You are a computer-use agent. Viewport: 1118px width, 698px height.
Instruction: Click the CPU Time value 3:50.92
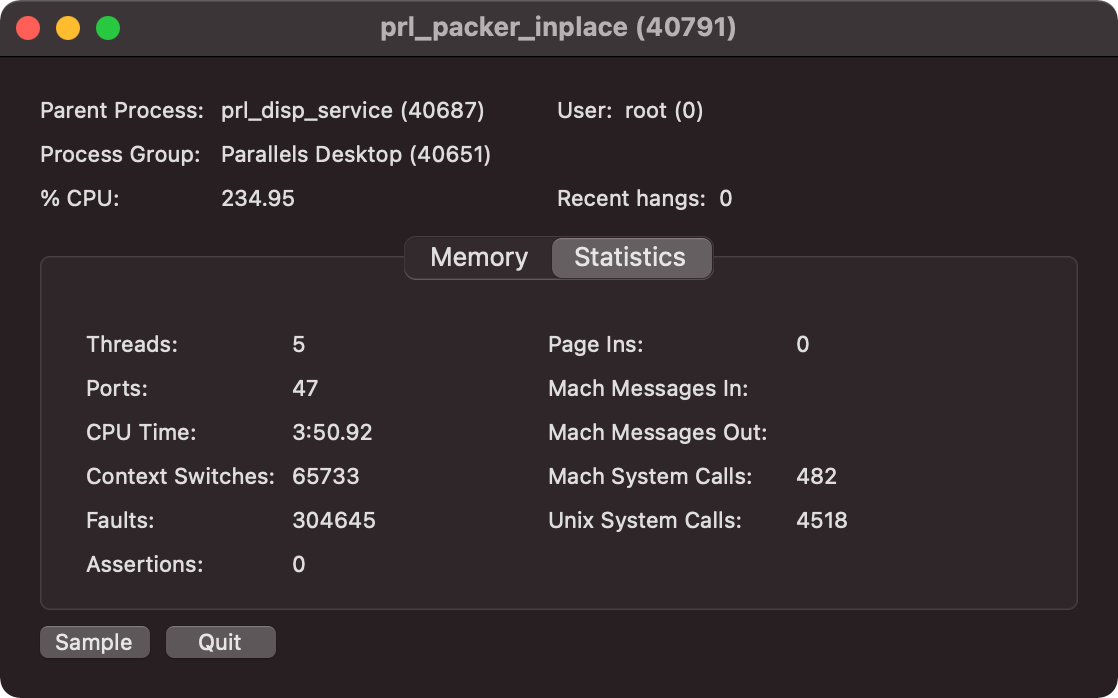click(332, 432)
